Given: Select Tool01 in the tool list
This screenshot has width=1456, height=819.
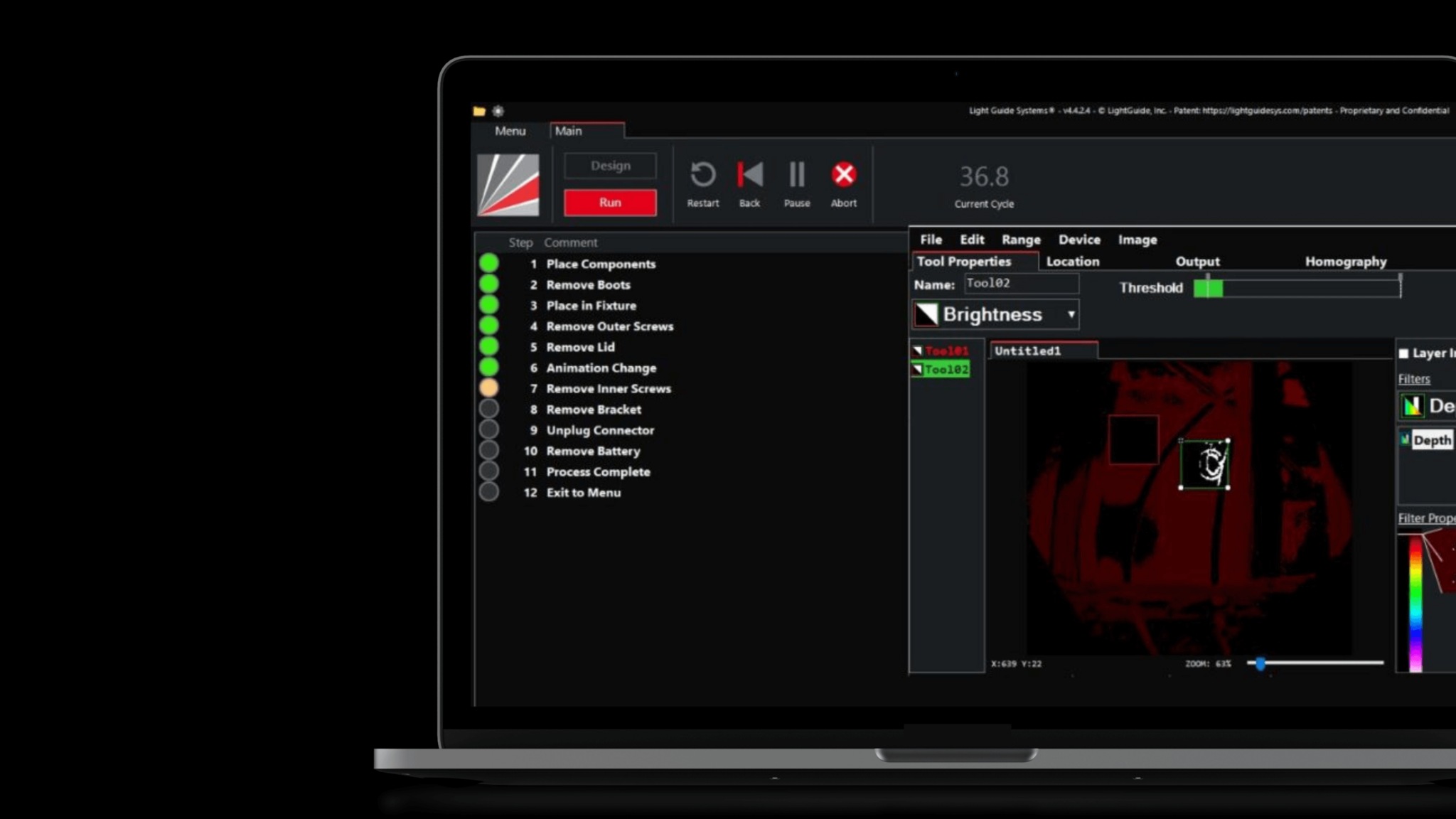Looking at the screenshot, I should (946, 351).
